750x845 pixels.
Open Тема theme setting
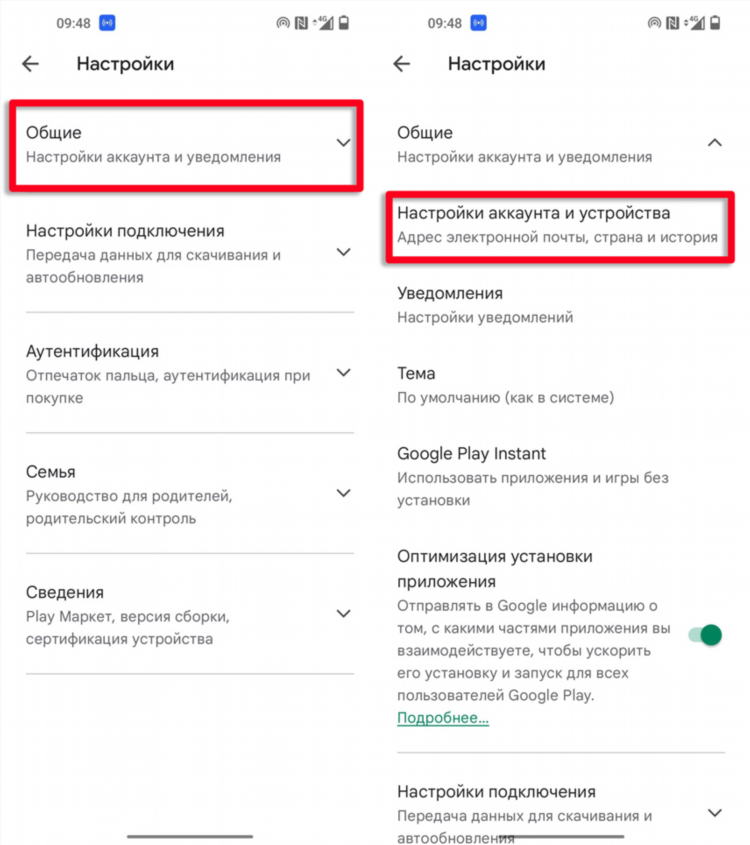pos(560,385)
